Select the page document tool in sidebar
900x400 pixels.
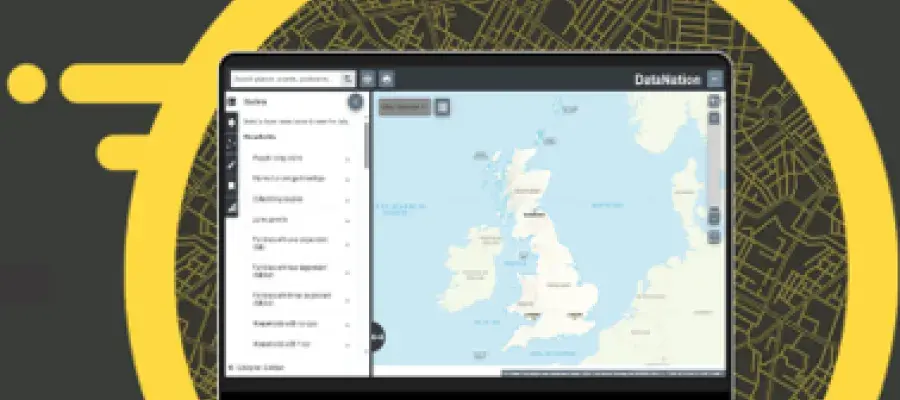pos(232,186)
